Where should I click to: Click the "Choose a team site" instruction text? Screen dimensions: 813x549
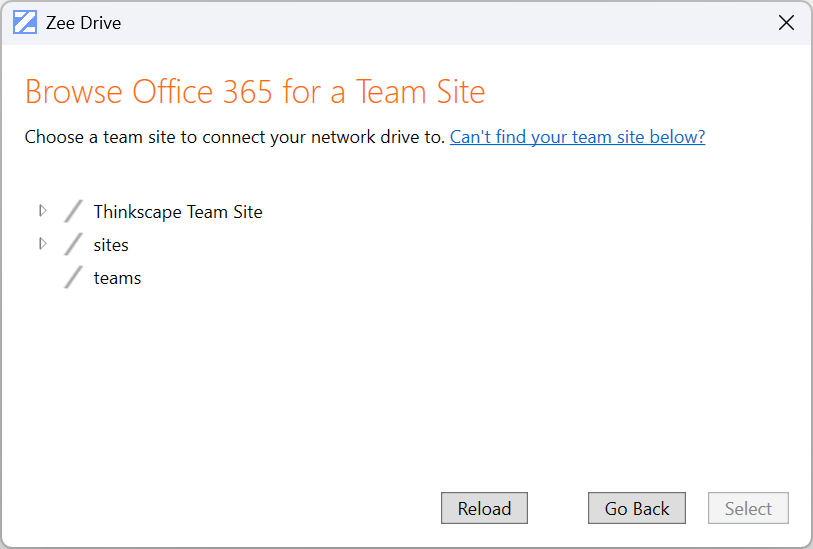tap(234, 137)
